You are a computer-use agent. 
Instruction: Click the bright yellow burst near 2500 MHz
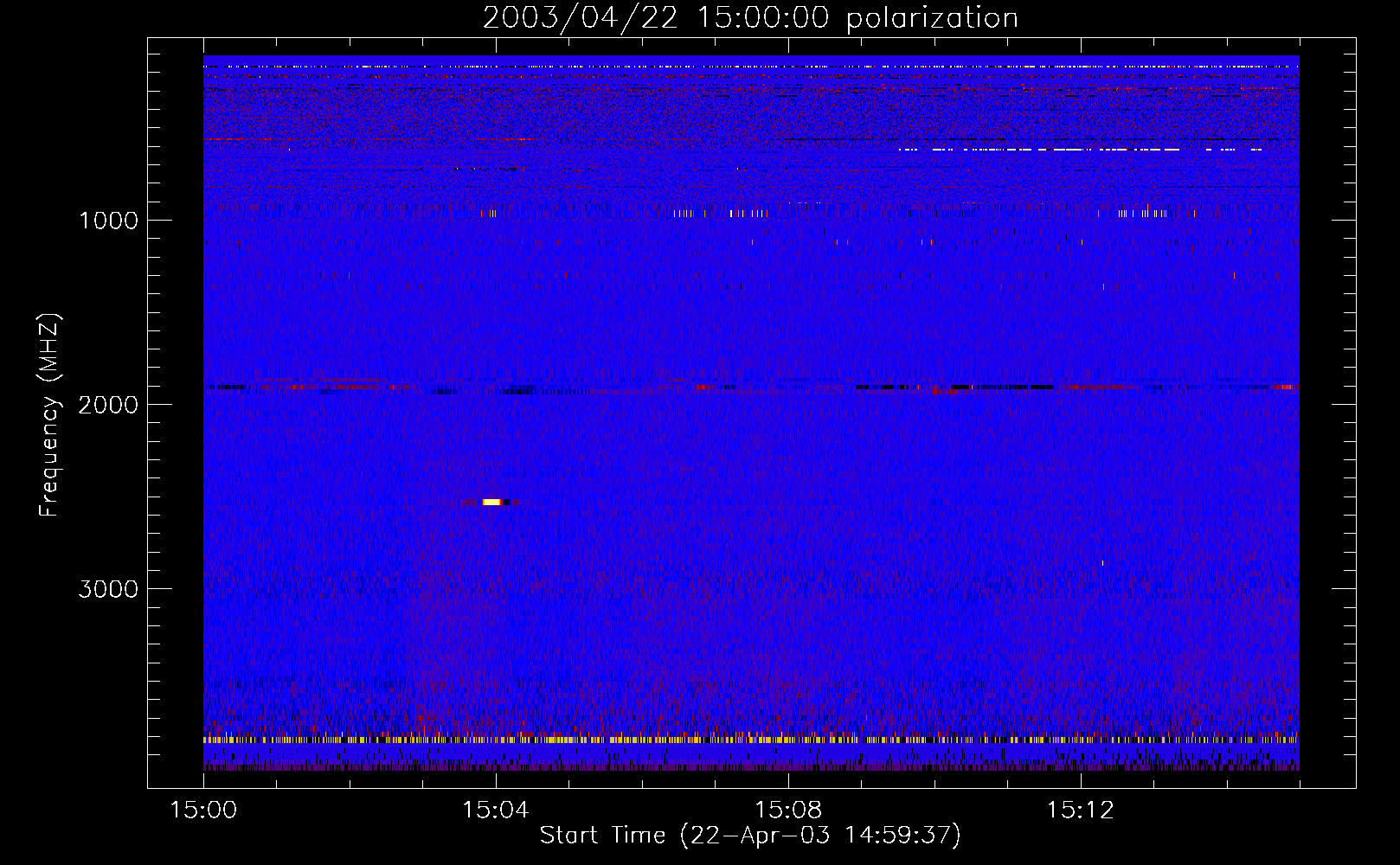coord(491,502)
